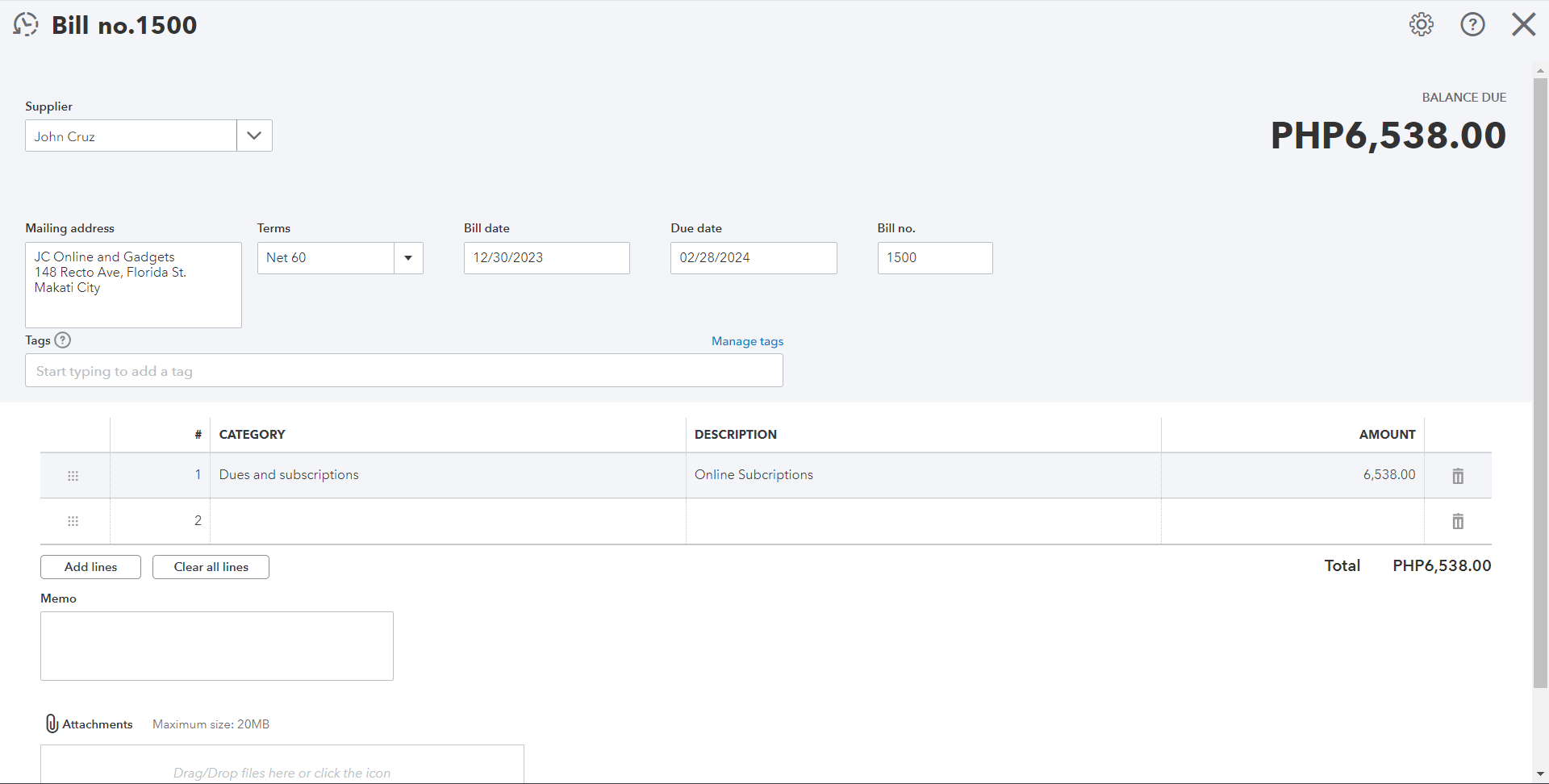
Task: Click the line number 2 cell
Action: pos(160,521)
